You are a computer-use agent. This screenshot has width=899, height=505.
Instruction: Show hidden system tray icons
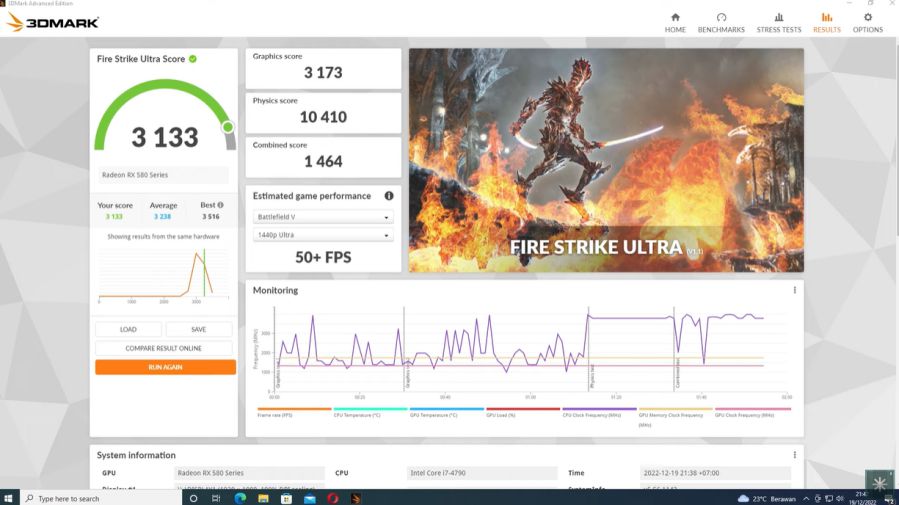[806, 499]
